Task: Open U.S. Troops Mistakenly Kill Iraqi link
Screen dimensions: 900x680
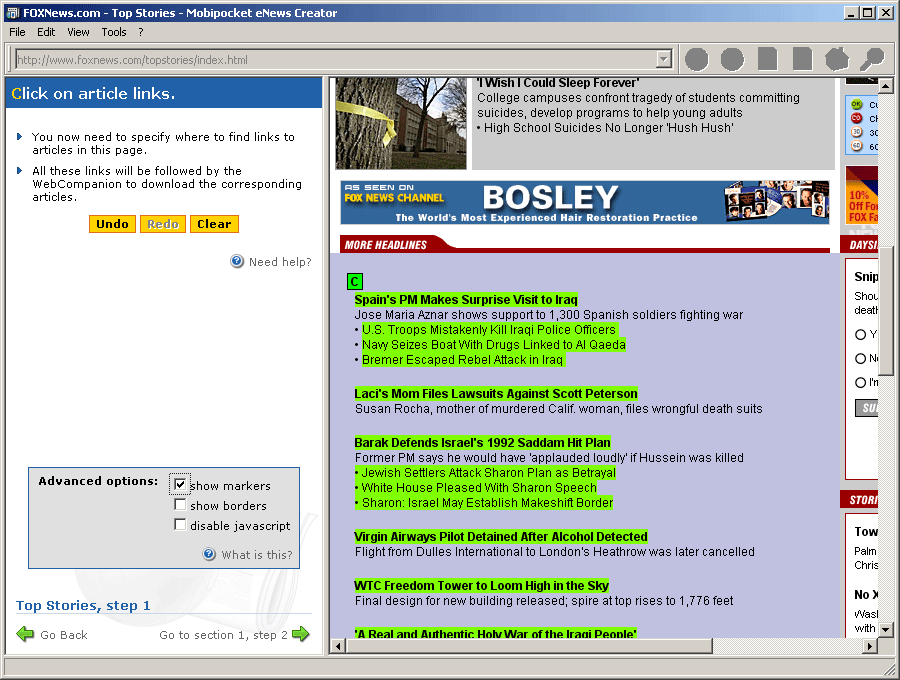Action: point(489,329)
